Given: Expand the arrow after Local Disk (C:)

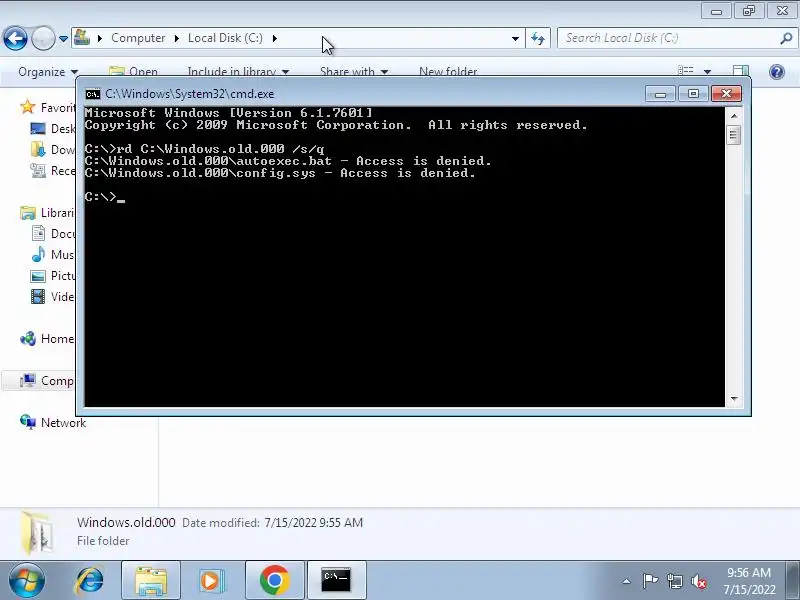Looking at the screenshot, I should point(274,38).
